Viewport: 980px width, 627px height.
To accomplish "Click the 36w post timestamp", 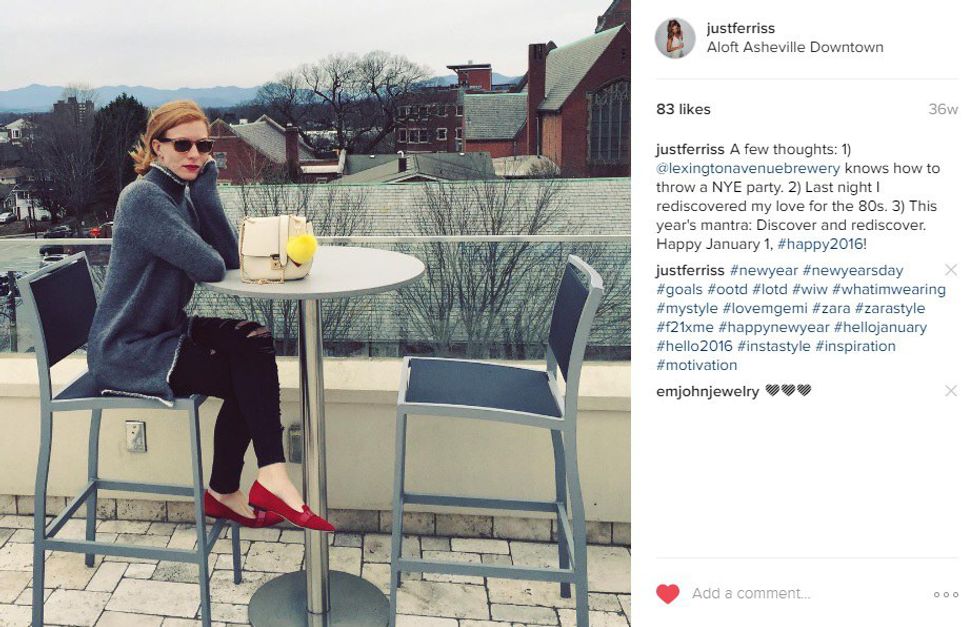I will coord(943,109).
